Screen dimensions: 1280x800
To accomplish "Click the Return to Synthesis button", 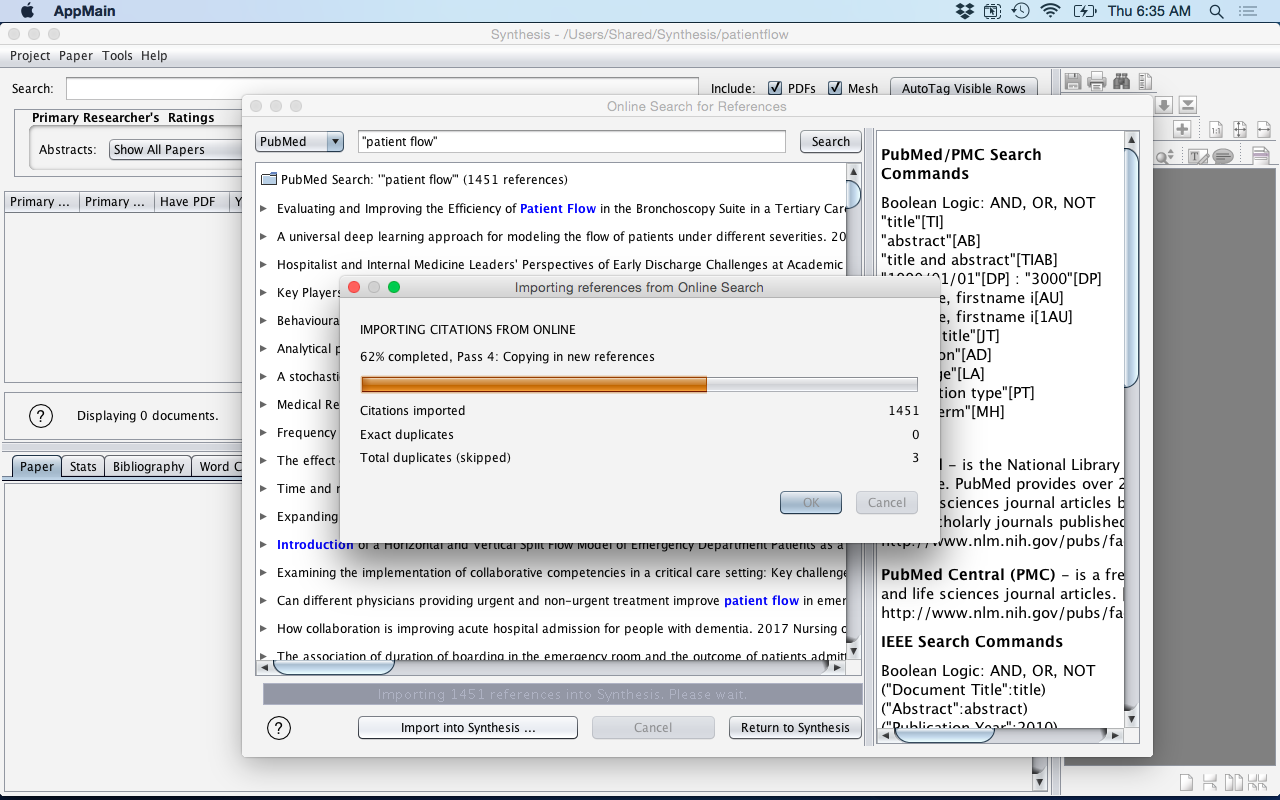I will [x=795, y=728].
